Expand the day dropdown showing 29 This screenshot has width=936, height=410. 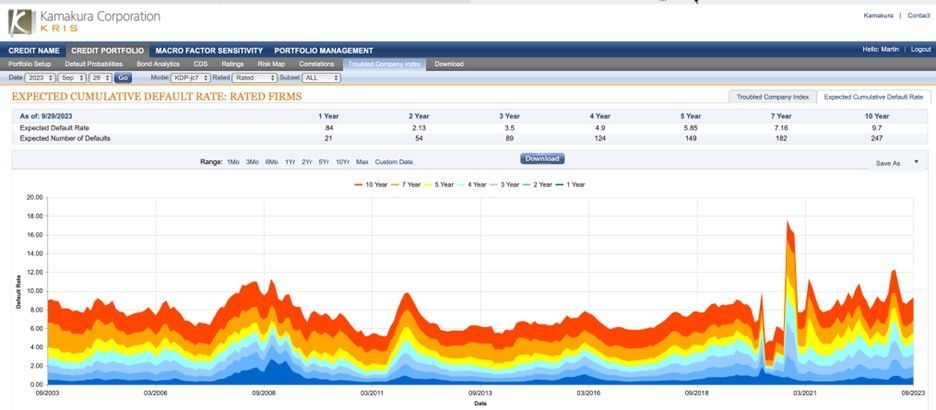[x=100, y=78]
